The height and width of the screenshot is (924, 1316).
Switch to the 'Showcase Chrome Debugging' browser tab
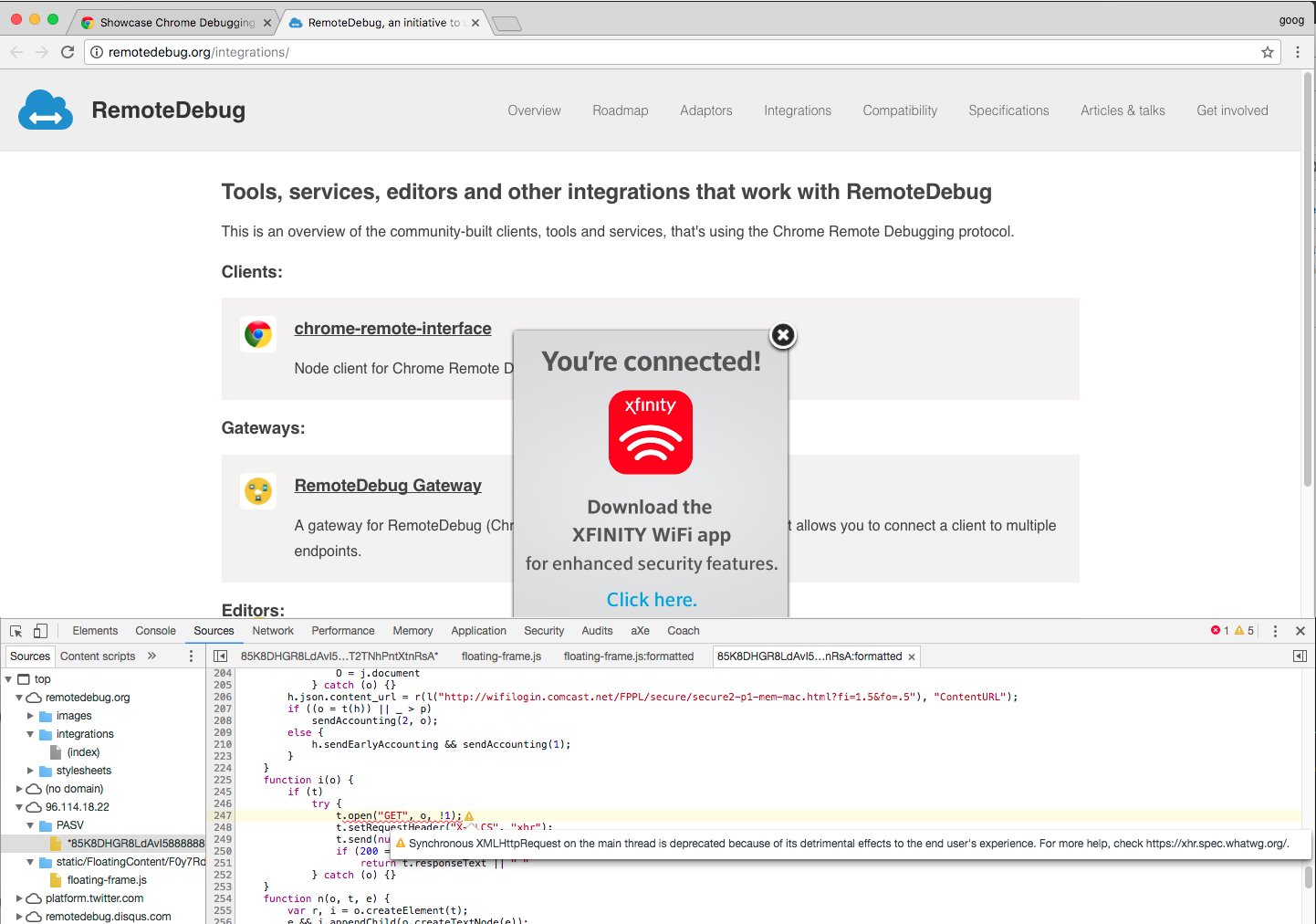pos(177,23)
